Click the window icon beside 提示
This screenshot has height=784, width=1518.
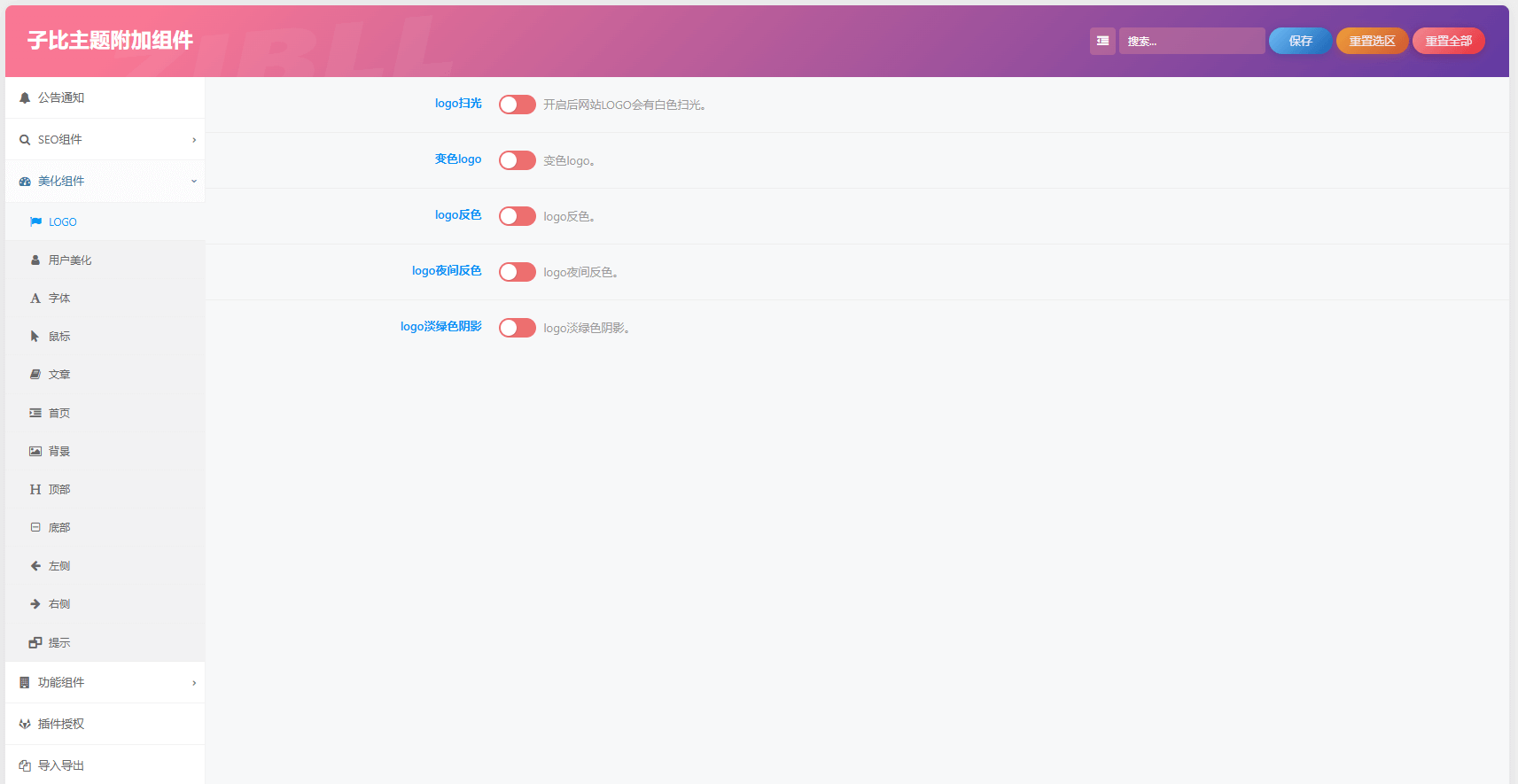click(x=35, y=642)
